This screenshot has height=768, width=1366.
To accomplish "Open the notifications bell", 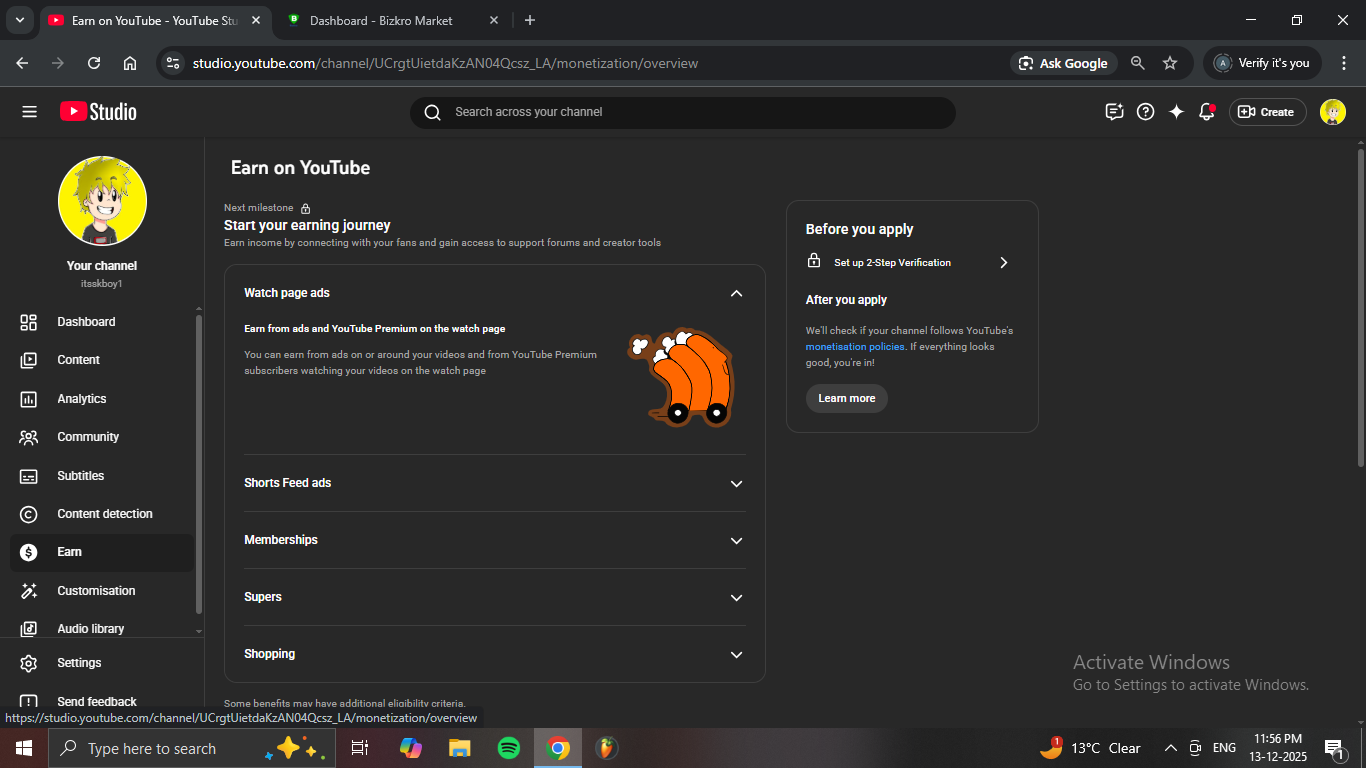I will (1207, 112).
